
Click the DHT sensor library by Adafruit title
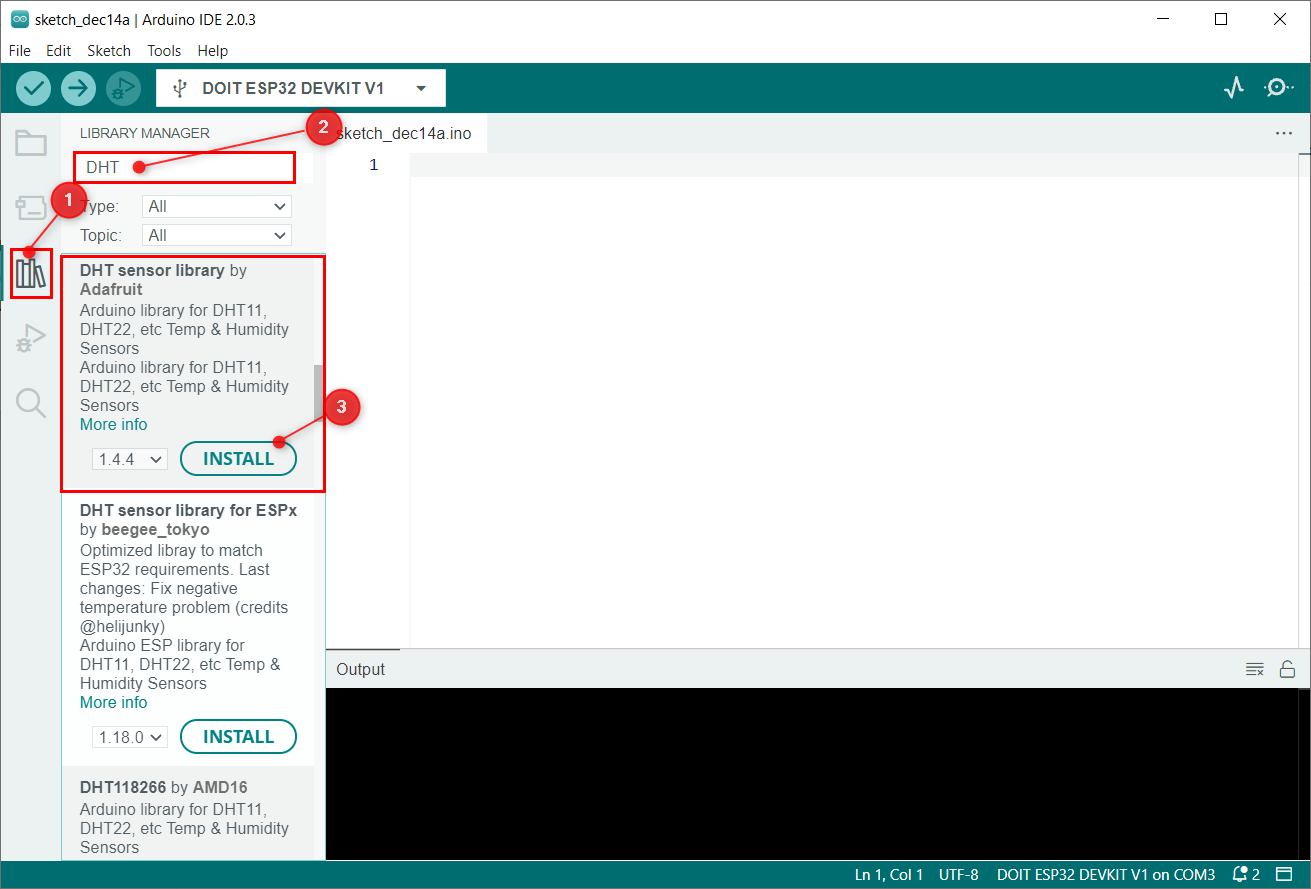click(x=163, y=280)
